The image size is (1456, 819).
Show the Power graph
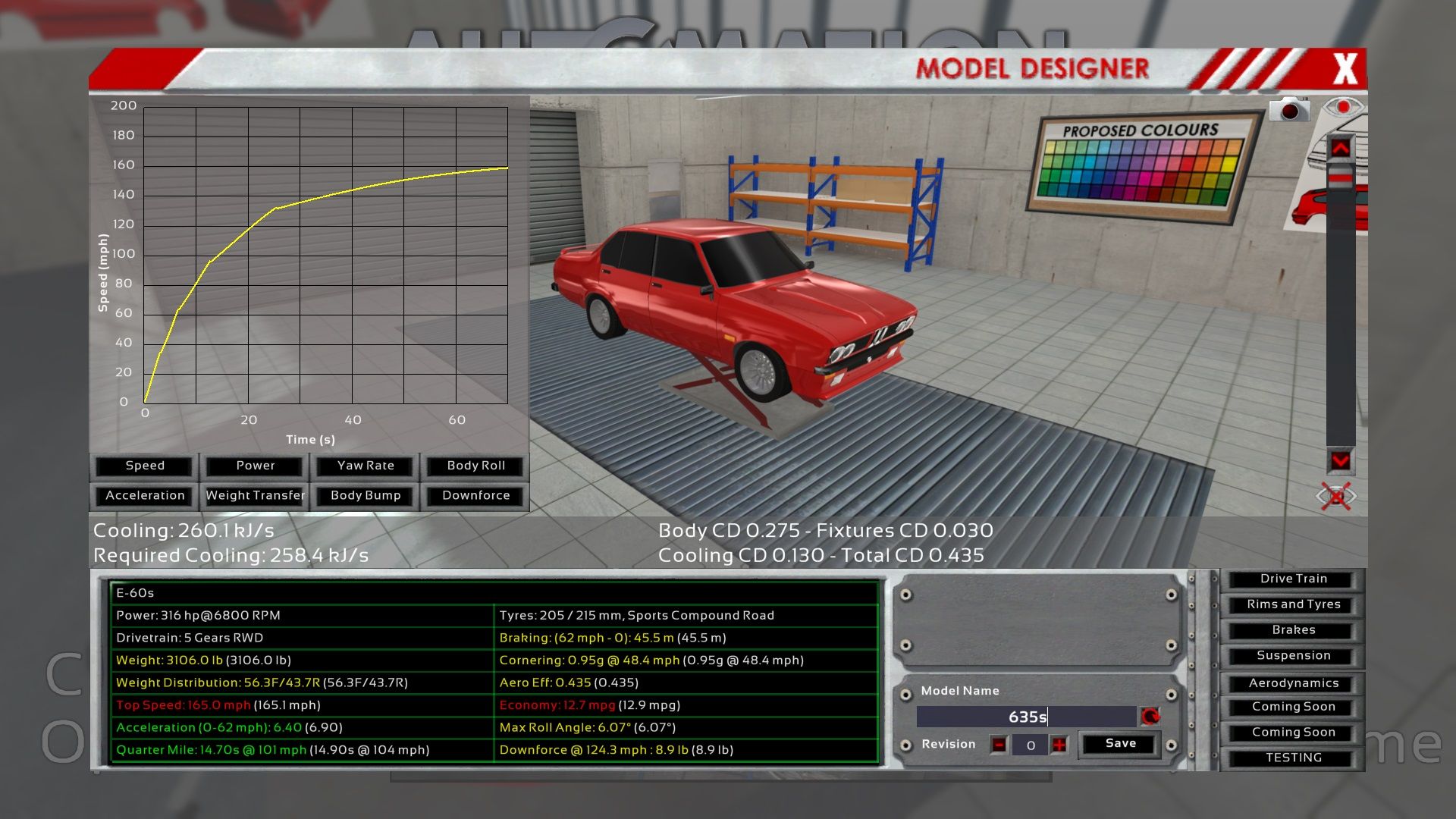pos(255,466)
